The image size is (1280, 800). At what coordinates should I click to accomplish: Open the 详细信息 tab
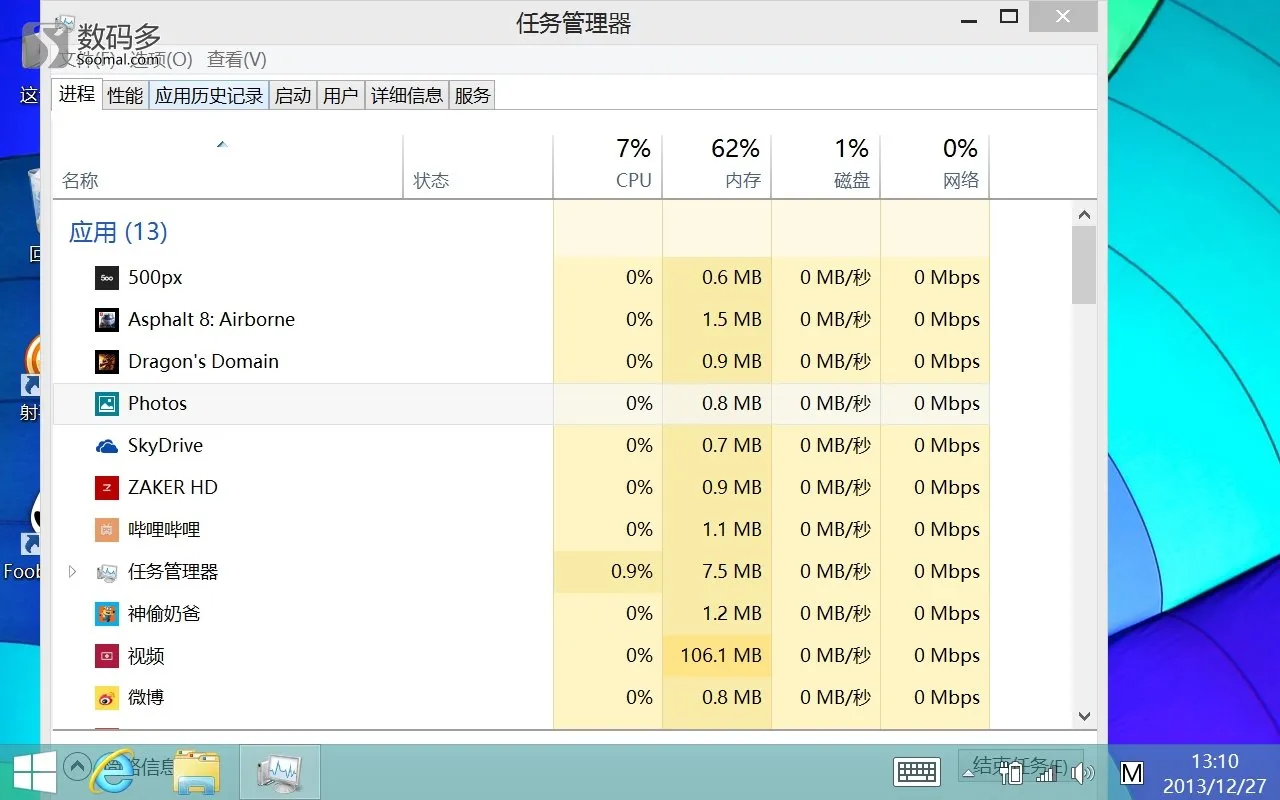click(x=407, y=96)
